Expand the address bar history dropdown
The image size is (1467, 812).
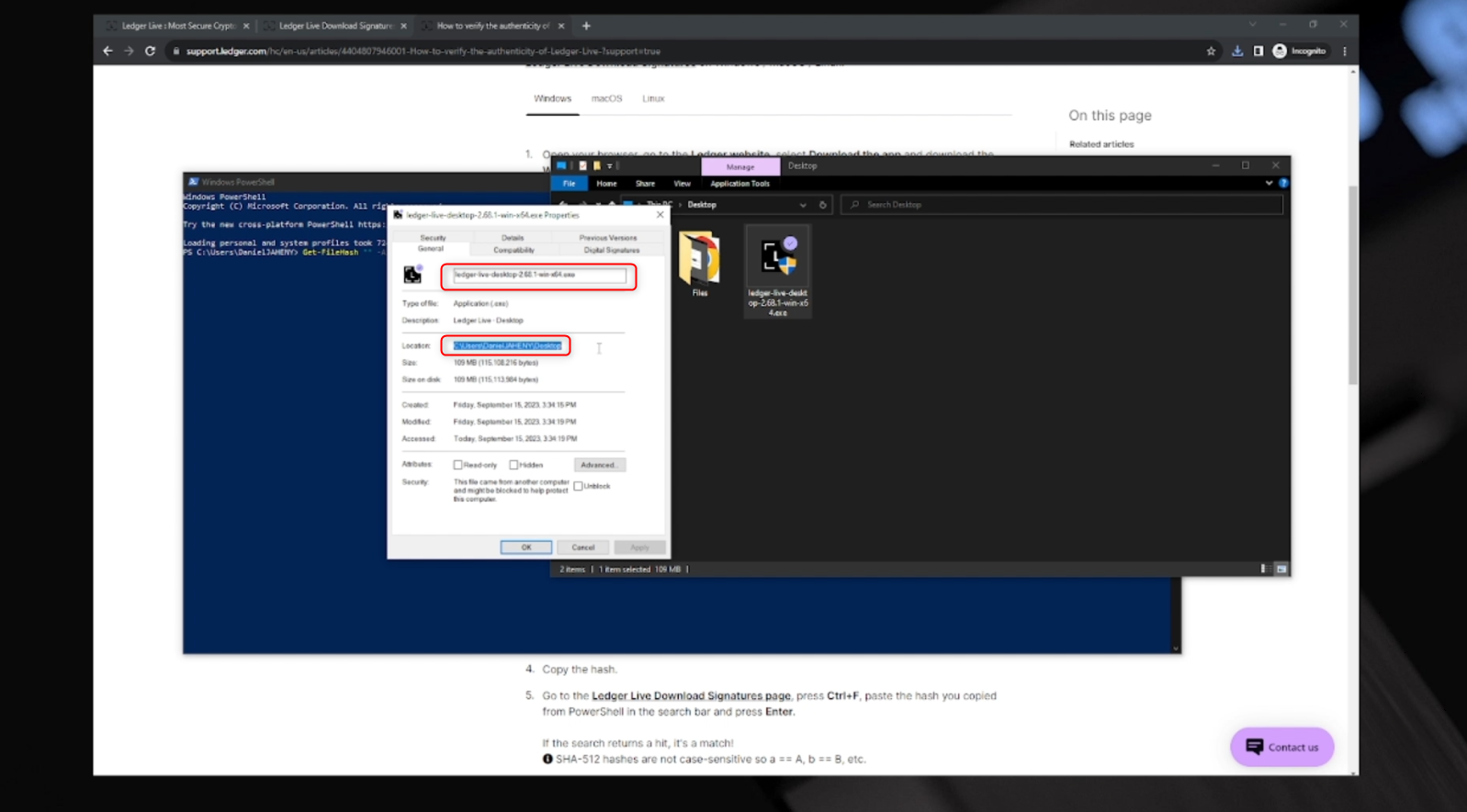click(x=803, y=205)
